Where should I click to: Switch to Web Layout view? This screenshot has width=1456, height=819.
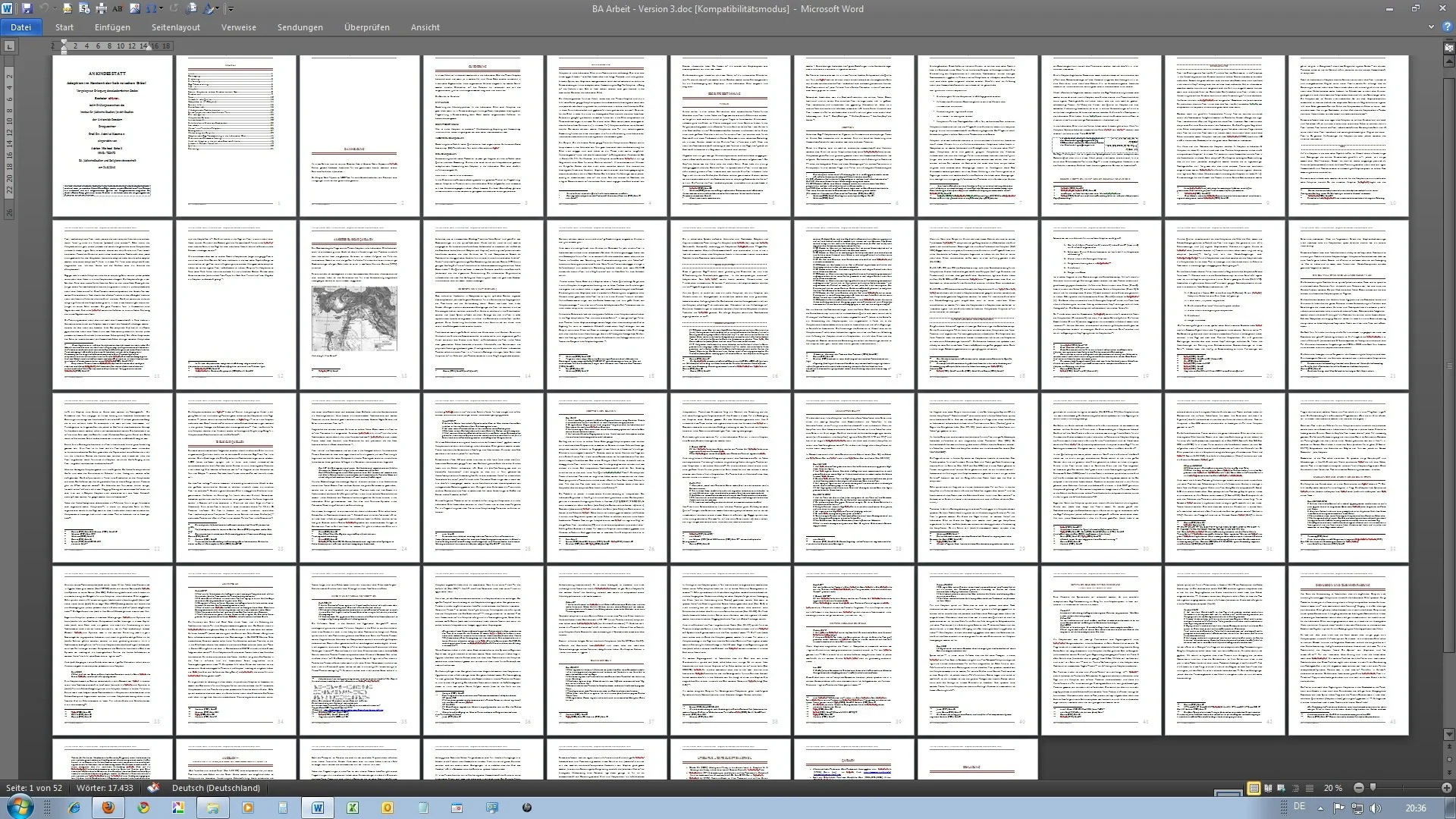(1281, 788)
